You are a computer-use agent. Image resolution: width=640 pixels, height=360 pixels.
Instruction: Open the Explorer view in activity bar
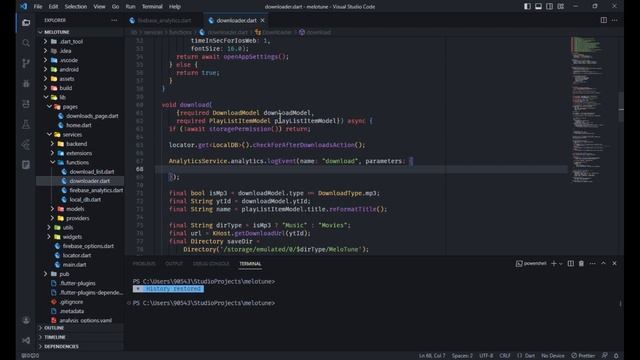(x=26, y=22)
